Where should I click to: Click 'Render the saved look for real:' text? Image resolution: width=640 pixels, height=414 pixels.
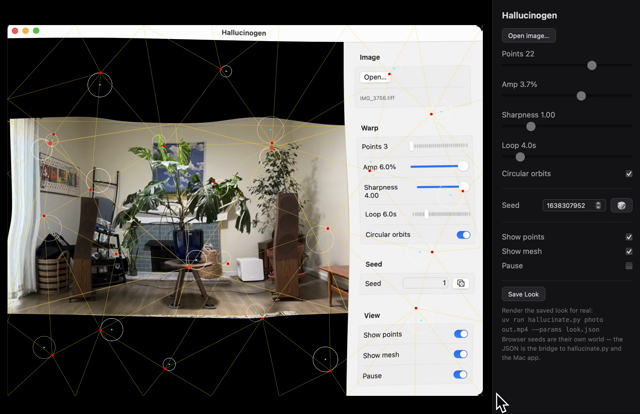(x=547, y=310)
